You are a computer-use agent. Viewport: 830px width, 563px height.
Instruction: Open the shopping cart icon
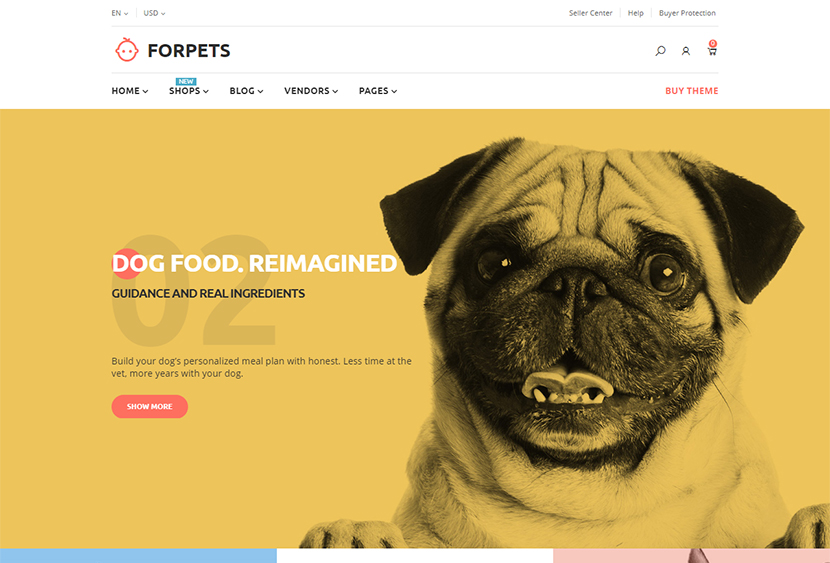click(712, 51)
